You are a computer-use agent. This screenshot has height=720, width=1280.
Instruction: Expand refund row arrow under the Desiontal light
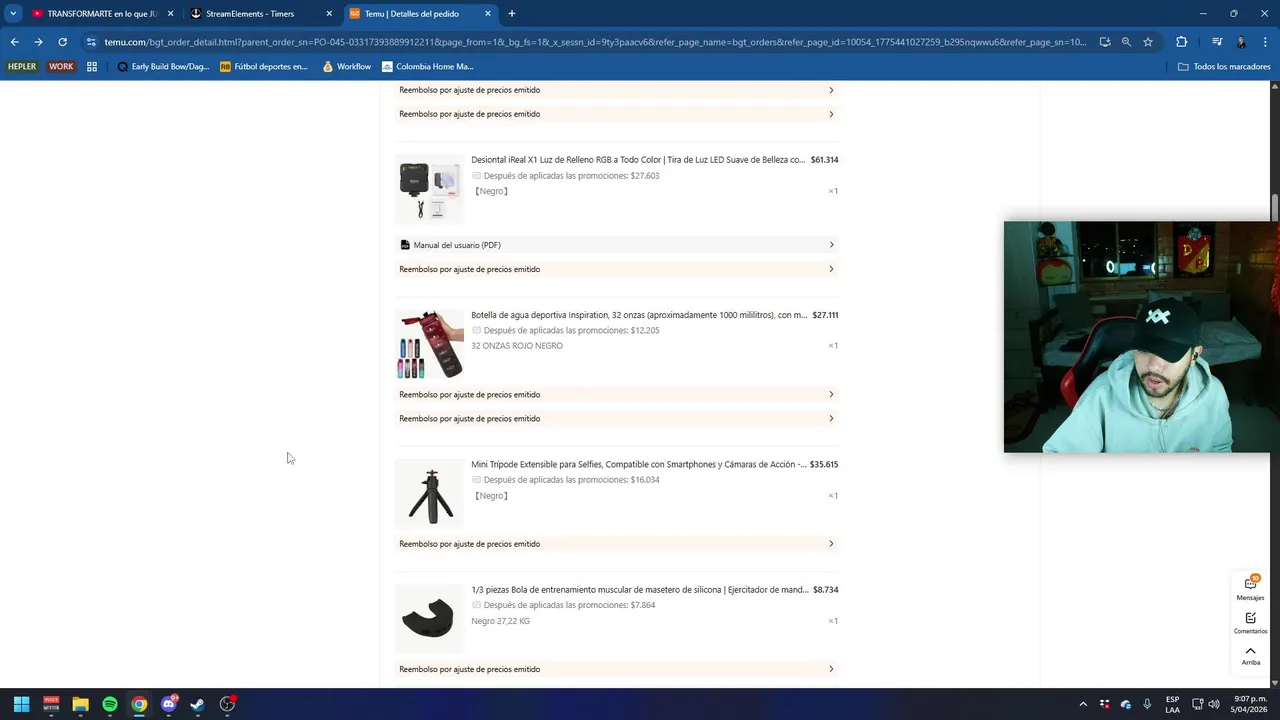coord(831,269)
